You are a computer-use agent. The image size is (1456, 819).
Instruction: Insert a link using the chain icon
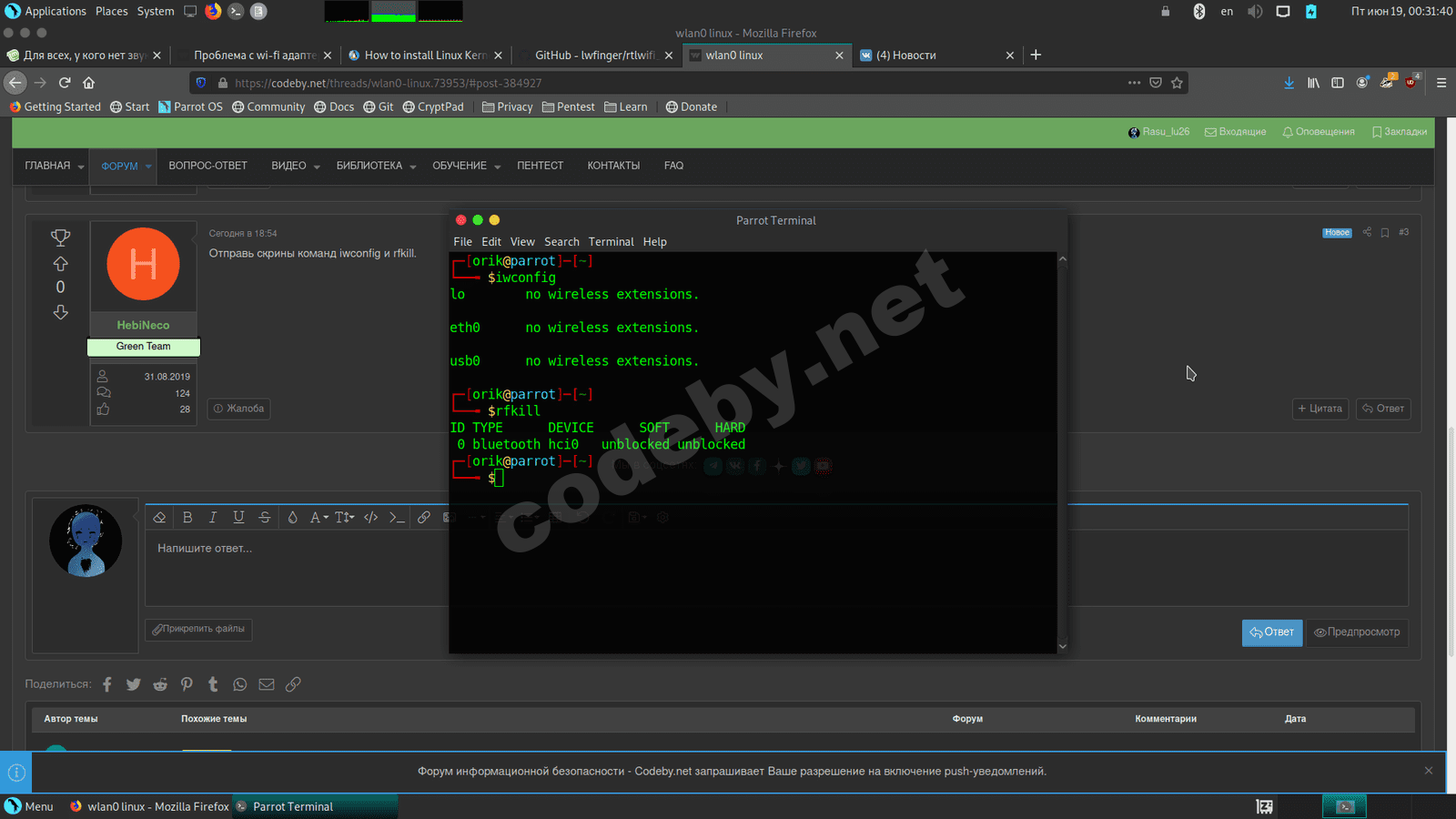pos(424,517)
